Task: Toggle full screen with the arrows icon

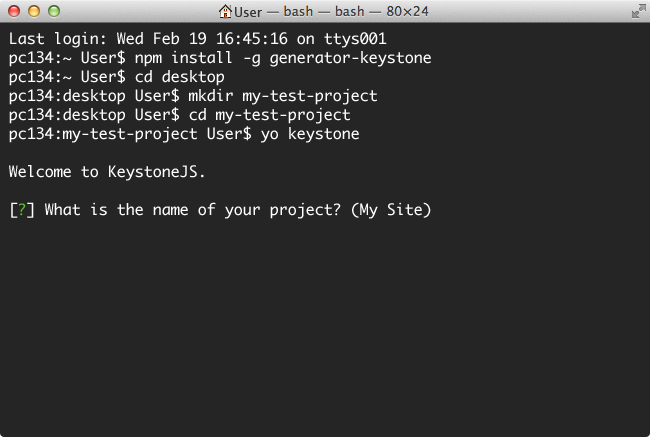Action: point(638,12)
